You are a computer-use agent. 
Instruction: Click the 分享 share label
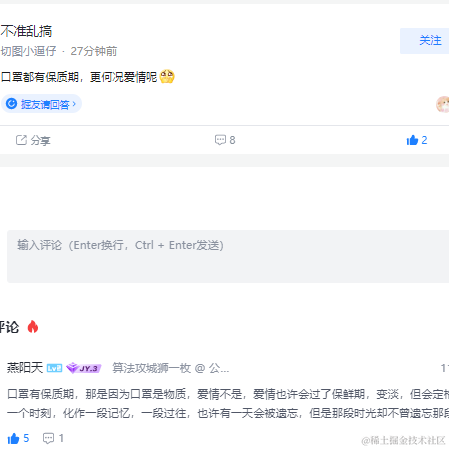pyautogui.click(x=40, y=140)
